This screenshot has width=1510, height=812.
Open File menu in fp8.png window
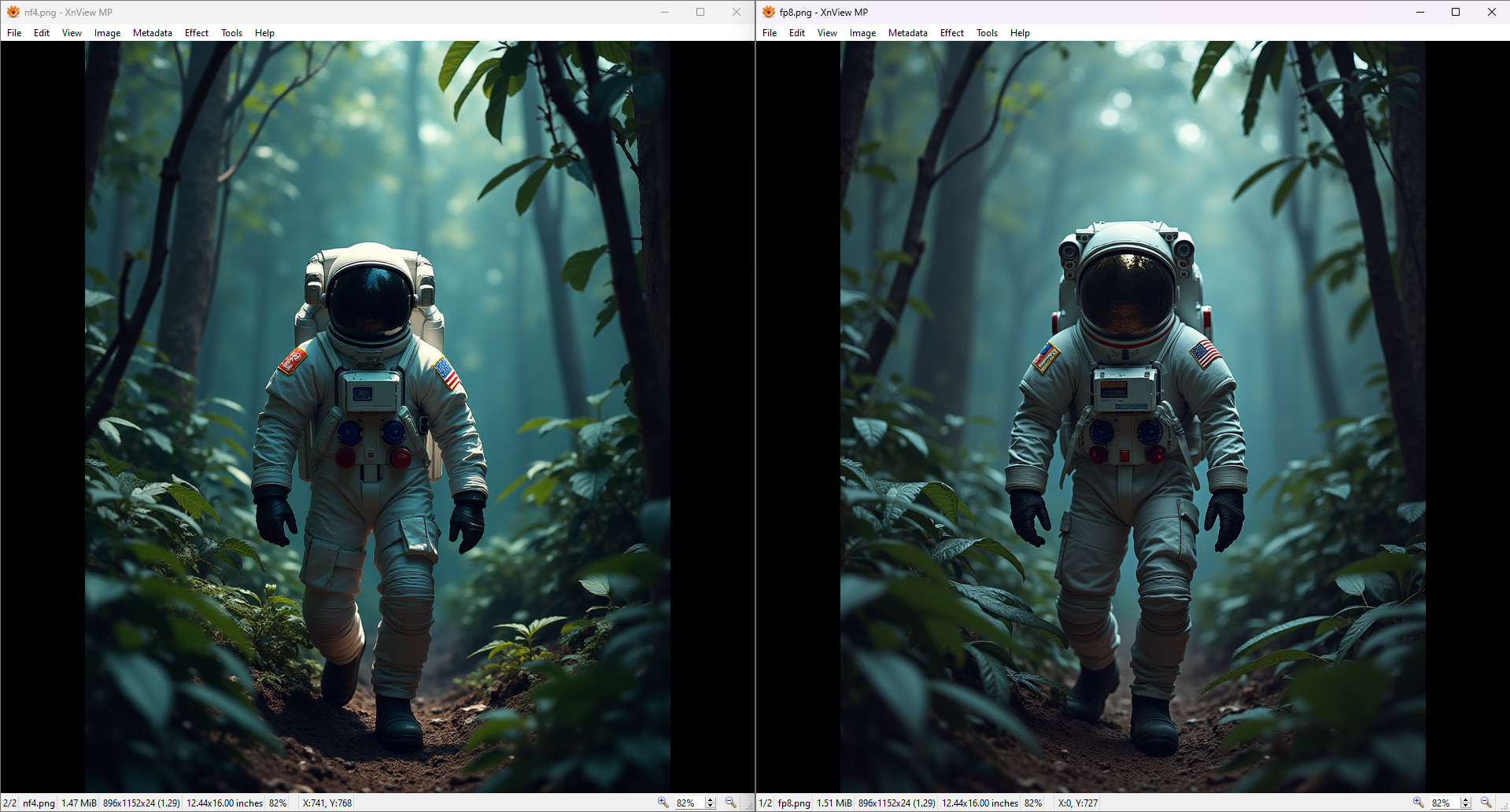(x=770, y=33)
